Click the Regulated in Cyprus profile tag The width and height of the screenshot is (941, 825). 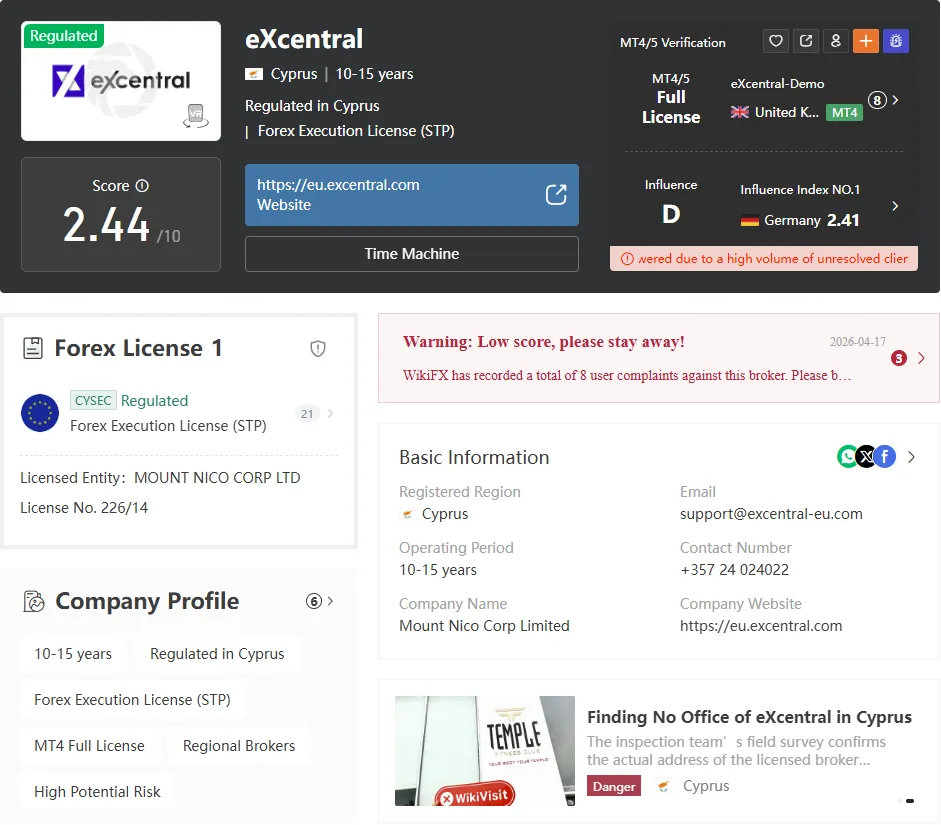pyautogui.click(x=217, y=654)
